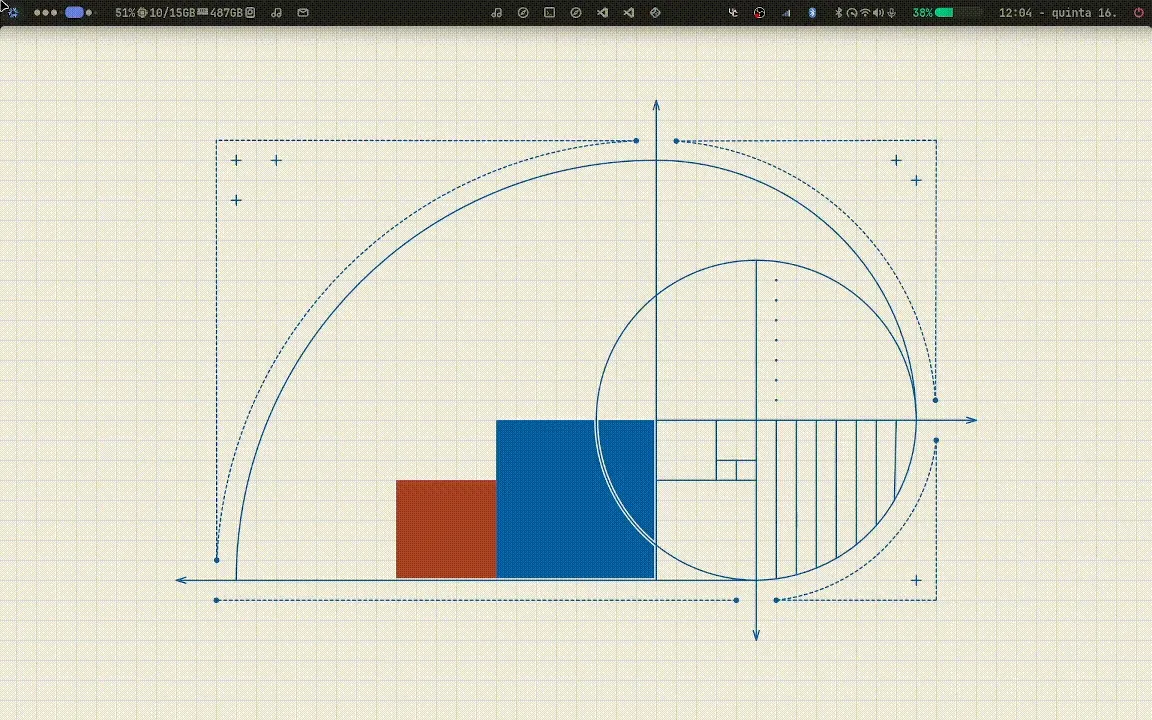Focus the first VS Code icon
The height and width of the screenshot is (720, 1152).
pyautogui.click(x=602, y=12)
